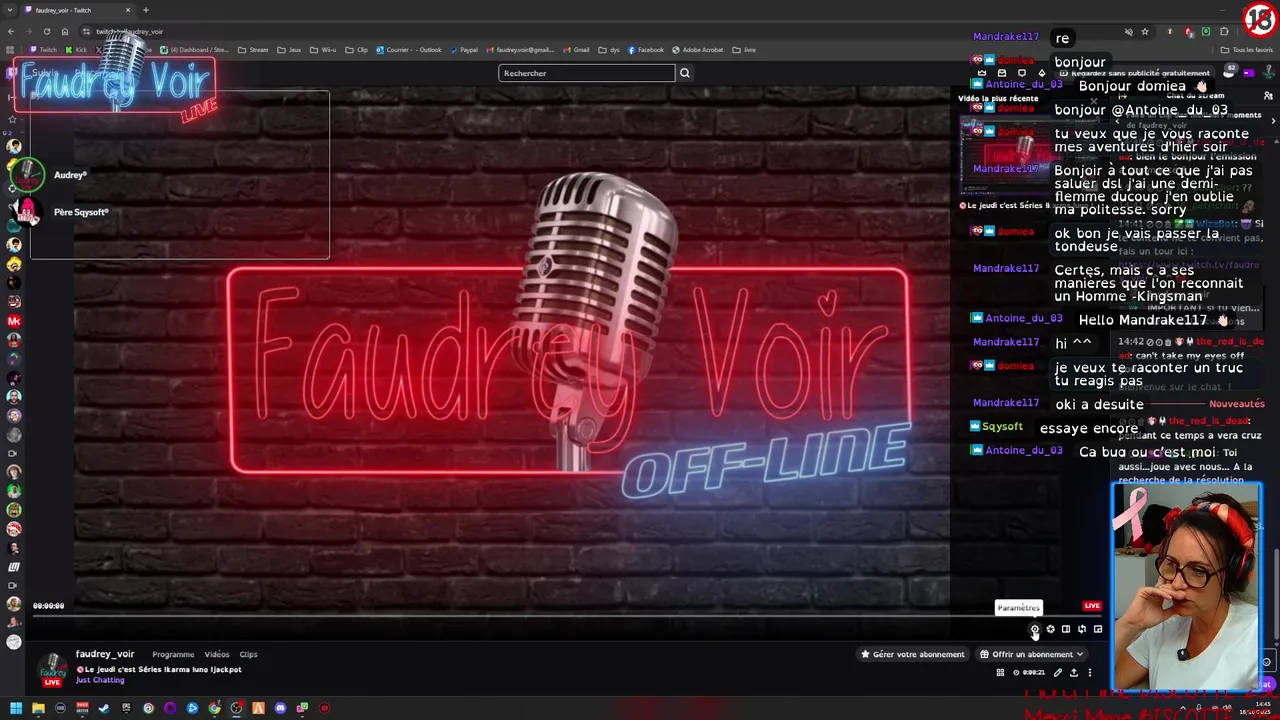Click the stream sync arrows icon
The height and width of the screenshot is (720, 1280).
pos(1082,629)
